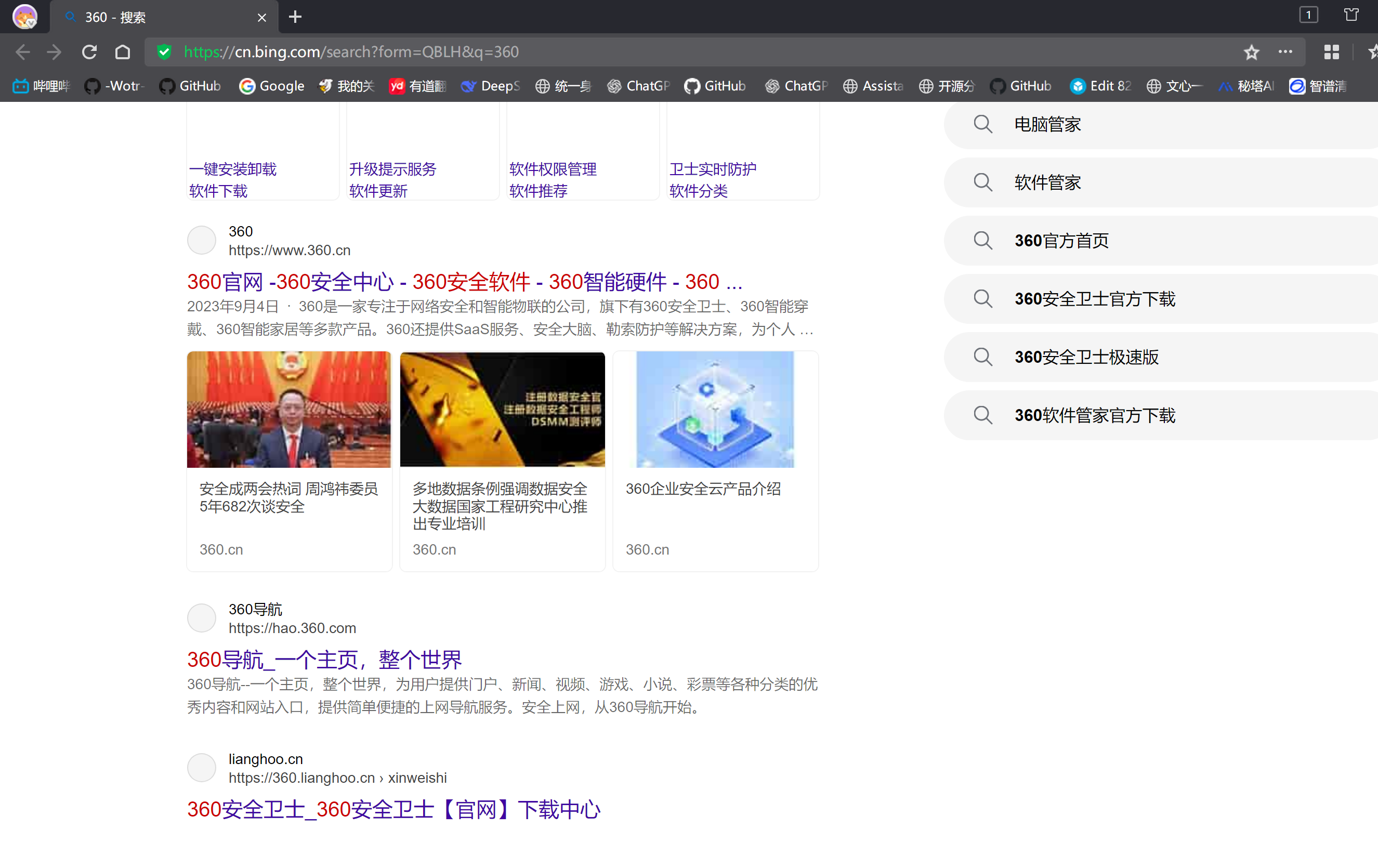Open the 软件下载 link

218,191
